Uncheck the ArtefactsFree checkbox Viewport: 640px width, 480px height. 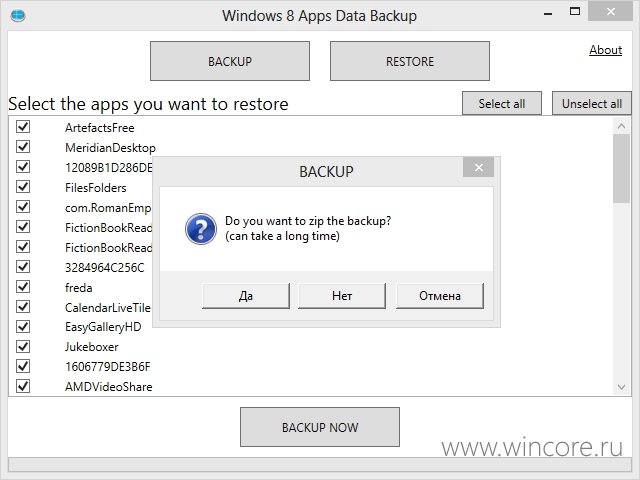click(x=23, y=127)
